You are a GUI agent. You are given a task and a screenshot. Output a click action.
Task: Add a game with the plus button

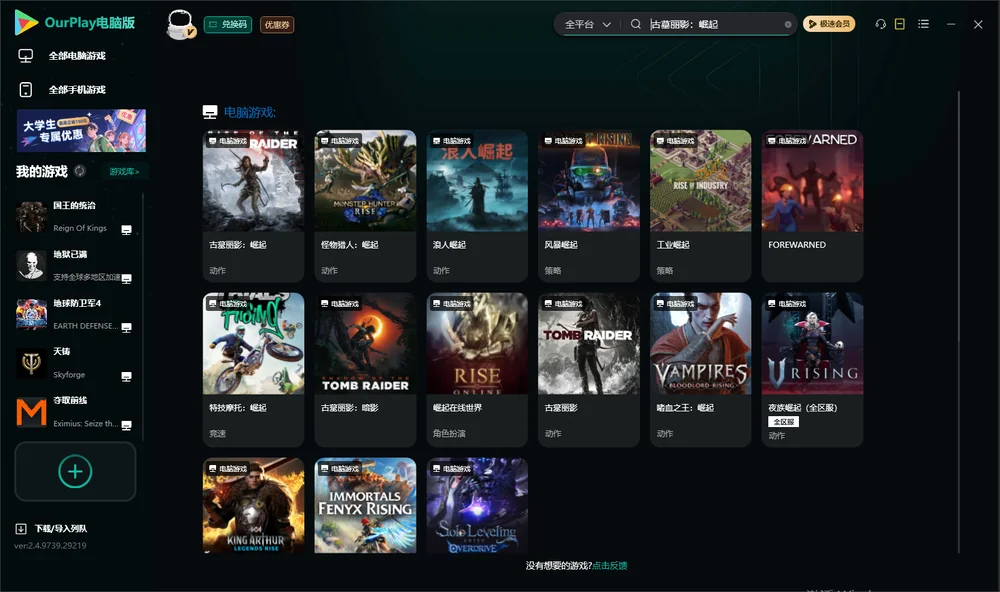pyautogui.click(x=75, y=471)
